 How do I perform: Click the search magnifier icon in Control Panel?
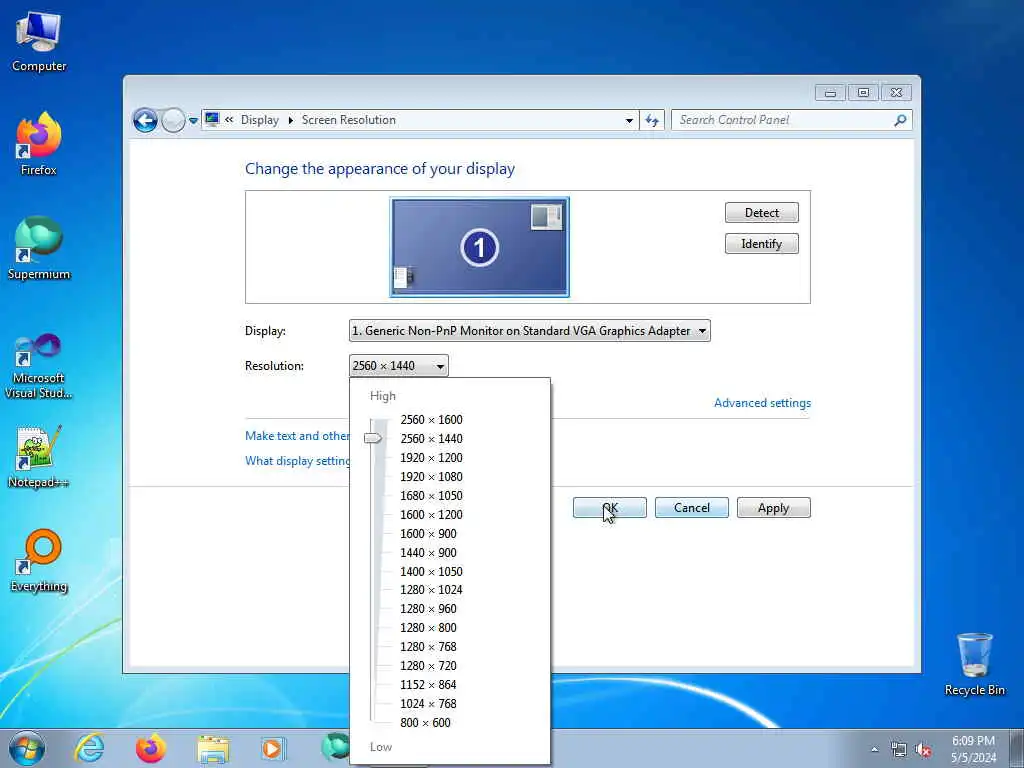[x=901, y=120]
